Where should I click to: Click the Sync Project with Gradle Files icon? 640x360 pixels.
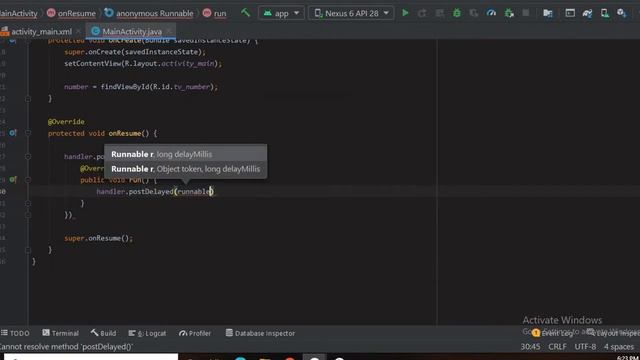[x=587, y=13]
